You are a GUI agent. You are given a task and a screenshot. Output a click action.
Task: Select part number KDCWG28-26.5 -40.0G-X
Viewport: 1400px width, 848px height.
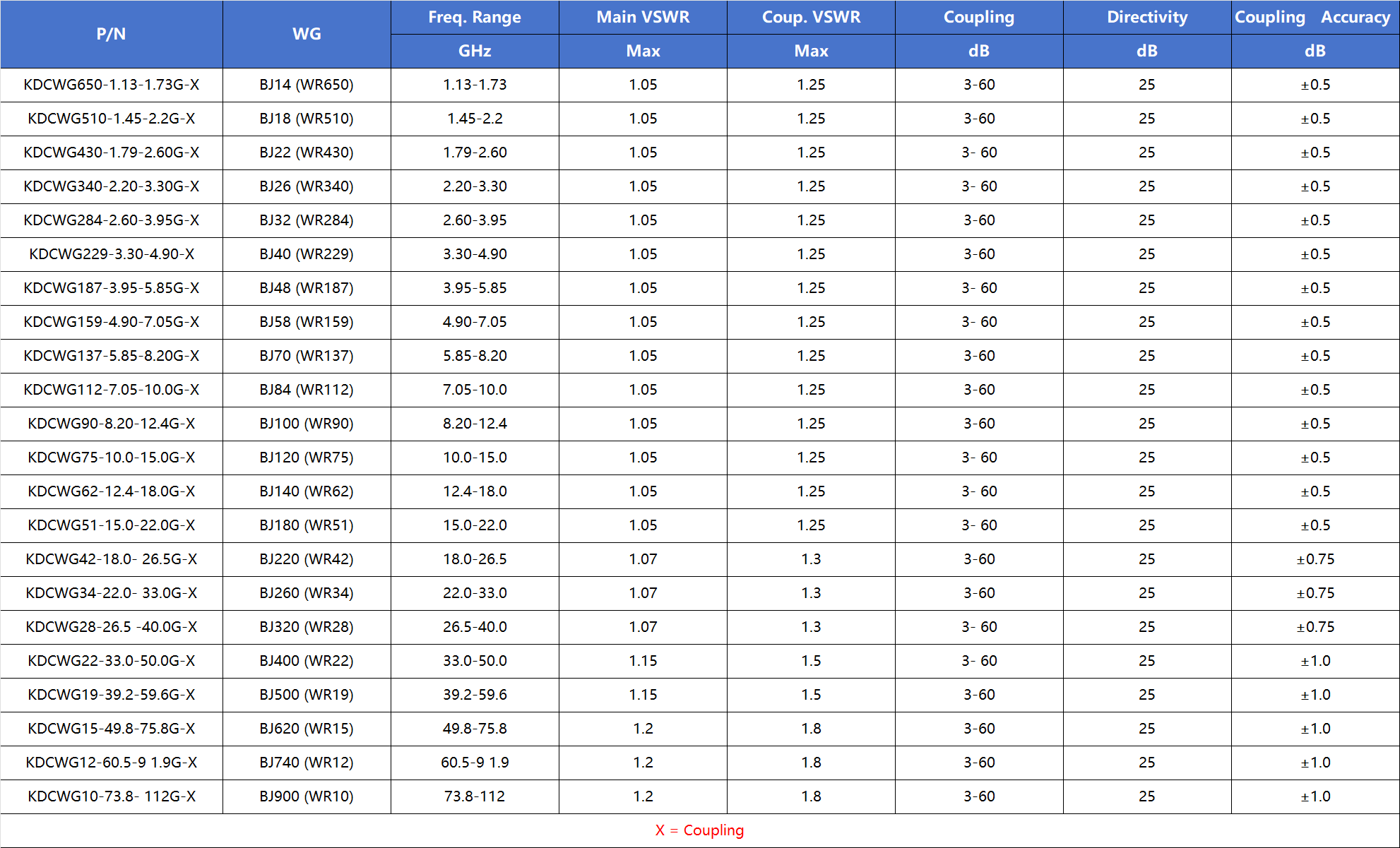coord(112,627)
